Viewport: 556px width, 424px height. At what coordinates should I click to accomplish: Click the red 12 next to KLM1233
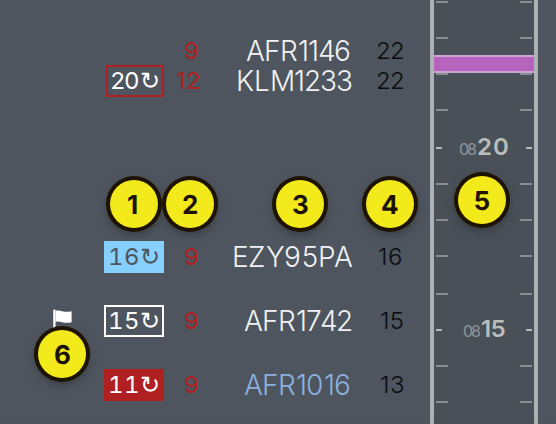tap(188, 81)
